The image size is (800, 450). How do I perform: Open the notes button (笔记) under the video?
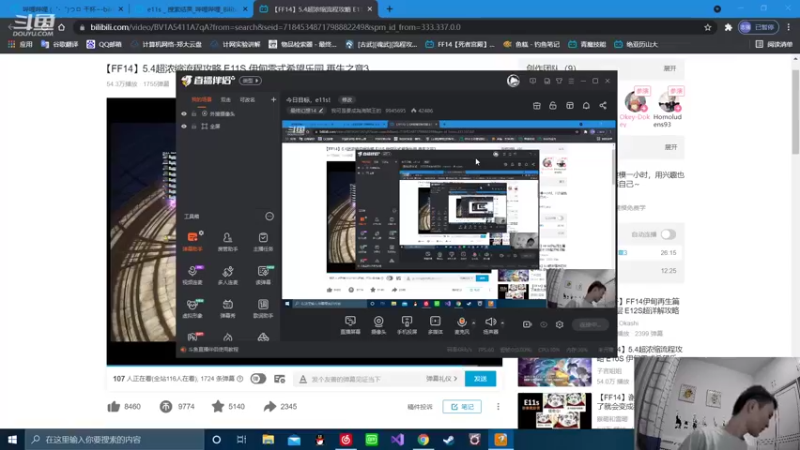click(462, 407)
